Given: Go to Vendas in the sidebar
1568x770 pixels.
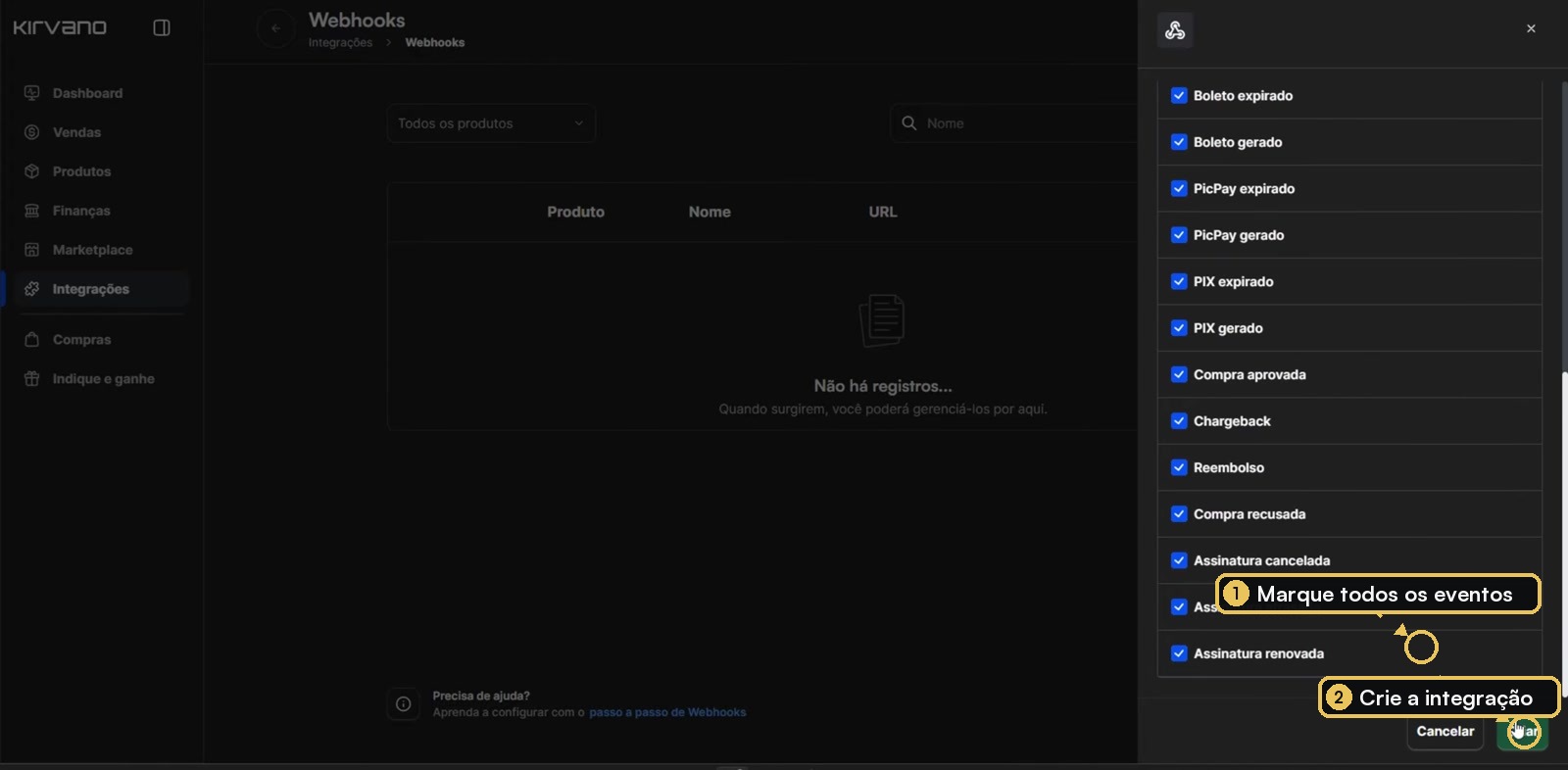Looking at the screenshot, I should [76, 132].
